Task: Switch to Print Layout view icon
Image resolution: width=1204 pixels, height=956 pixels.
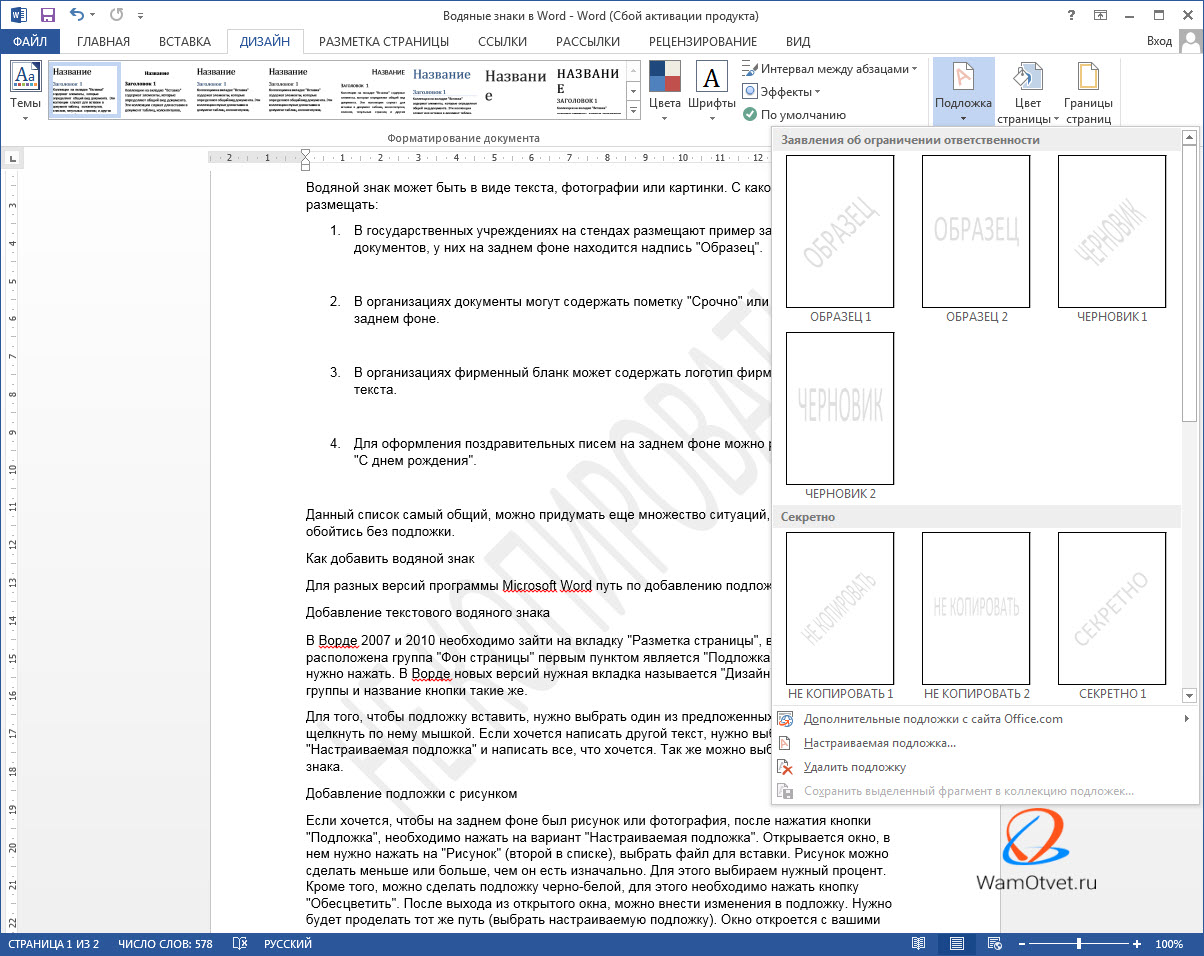Action: click(957, 944)
